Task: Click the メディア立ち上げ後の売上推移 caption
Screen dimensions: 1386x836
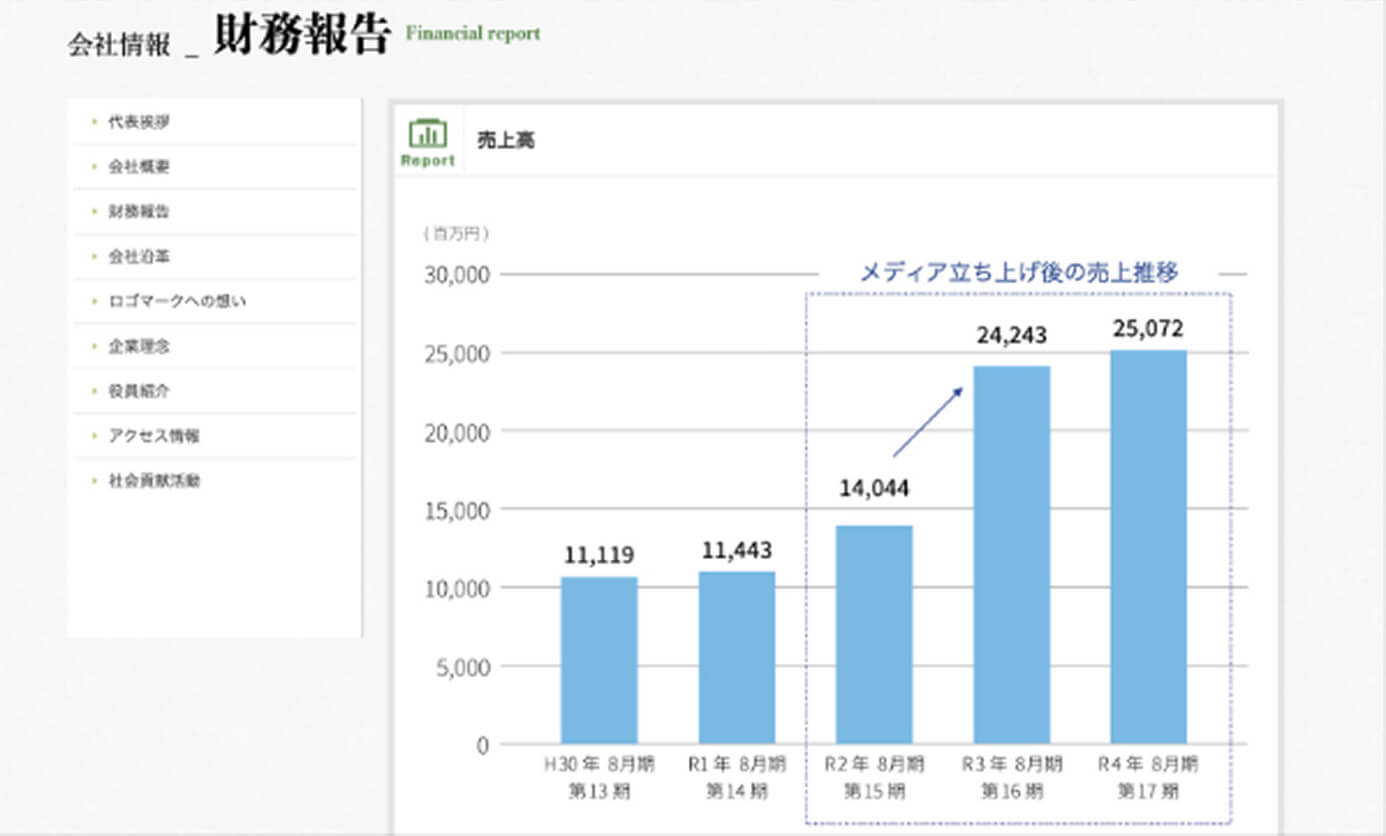Action: (1020, 272)
